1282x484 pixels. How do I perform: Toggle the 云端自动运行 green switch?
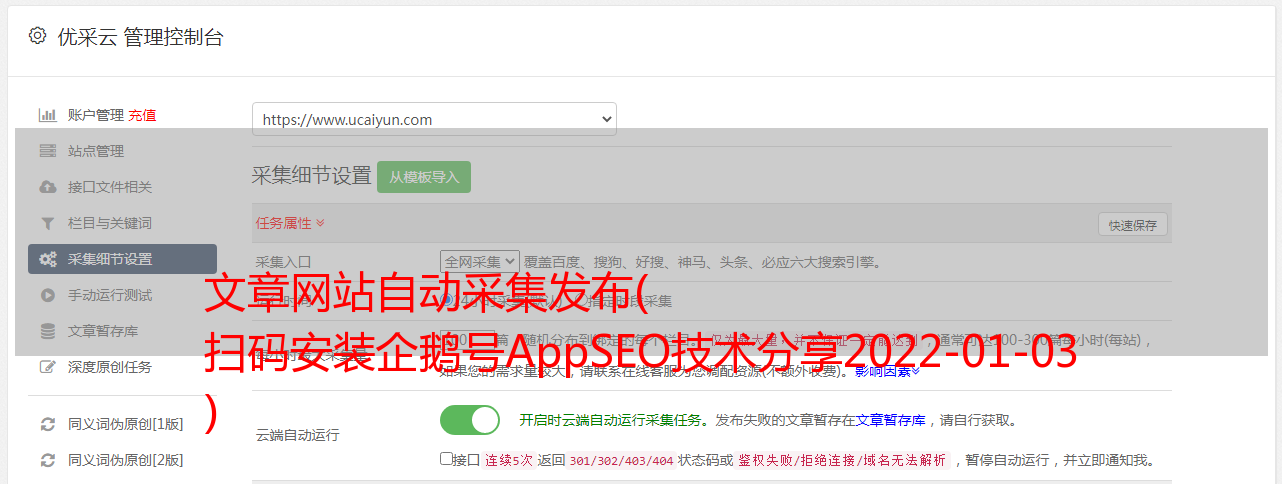(x=469, y=420)
